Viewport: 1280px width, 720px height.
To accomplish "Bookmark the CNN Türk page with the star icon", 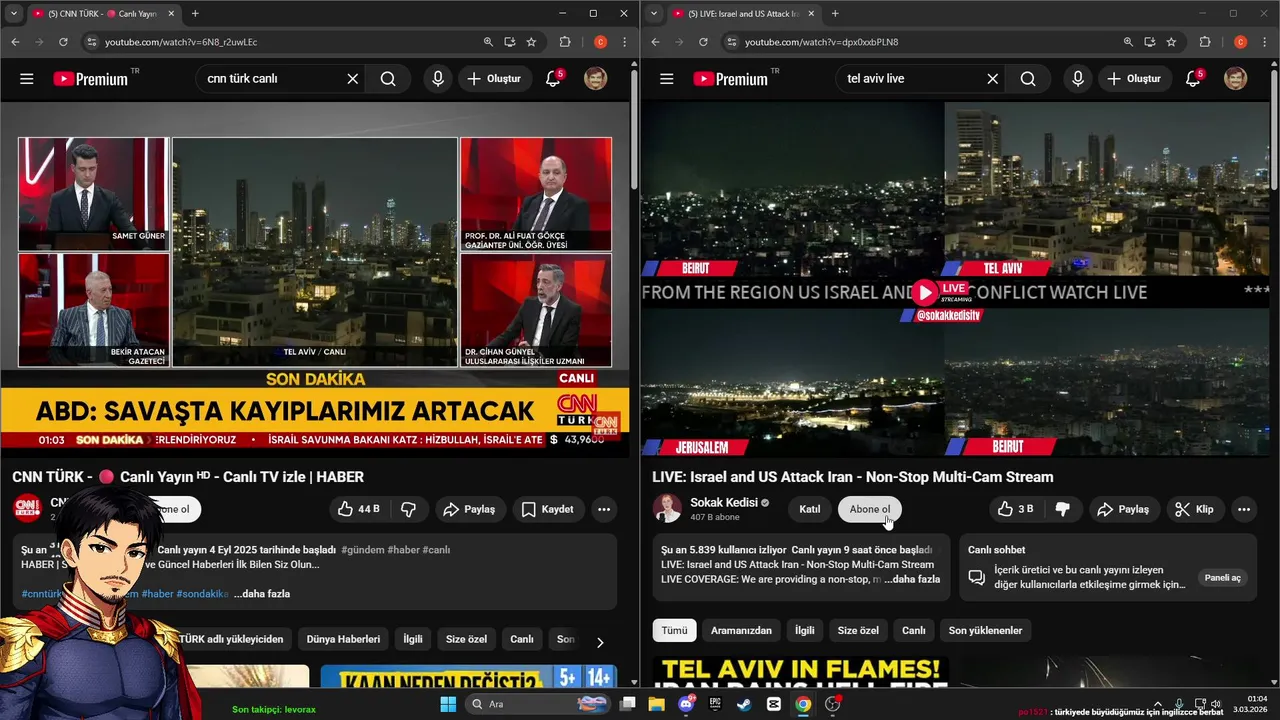I will [531, 42].
